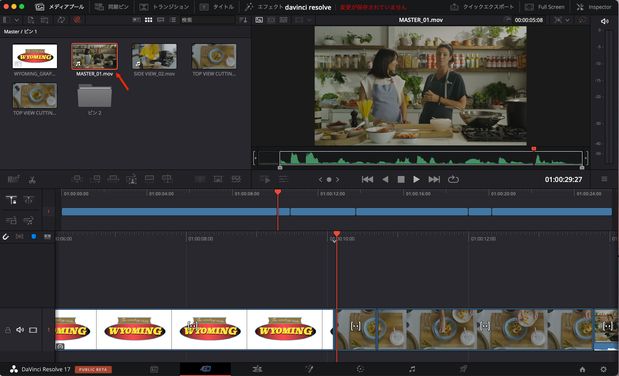The width and height of the screenshot is (619, 376).
Task: Click the Import Media icon
Action: pyautogui.click(x=31, y=20)
